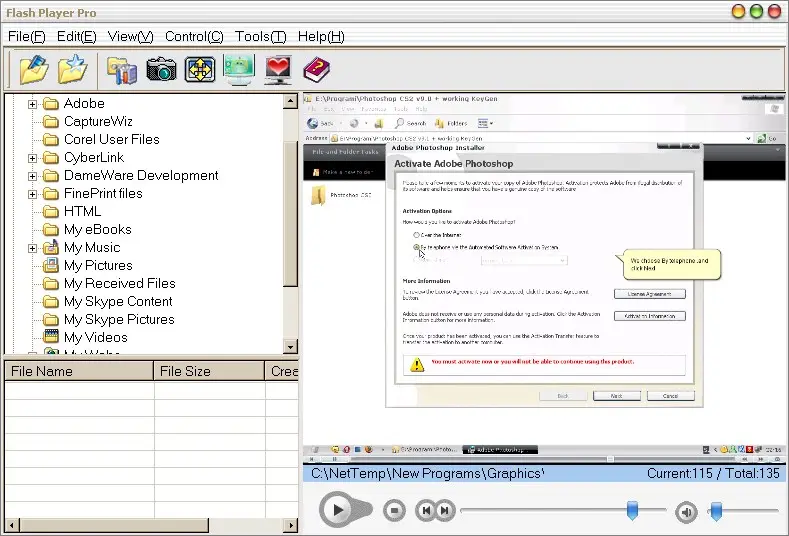Click the playback progress slider handle
This screenshot has width=789, height=536.
coord(633,510)
